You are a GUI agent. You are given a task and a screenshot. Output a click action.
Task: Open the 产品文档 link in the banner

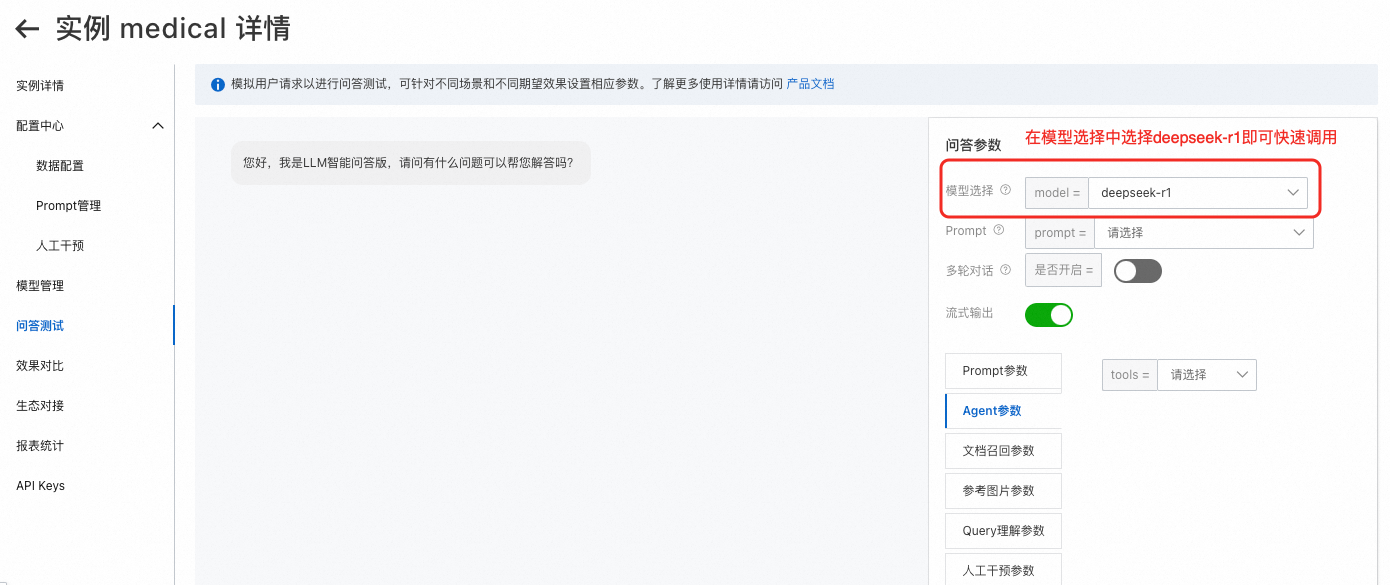click(x=810, y=85)
